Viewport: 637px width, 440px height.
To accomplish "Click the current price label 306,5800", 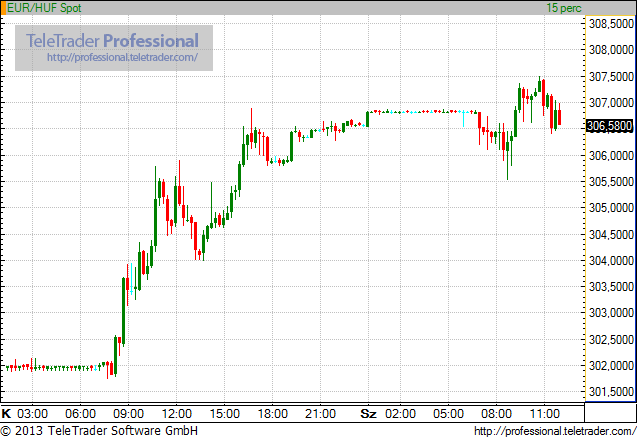I will 609,126.
